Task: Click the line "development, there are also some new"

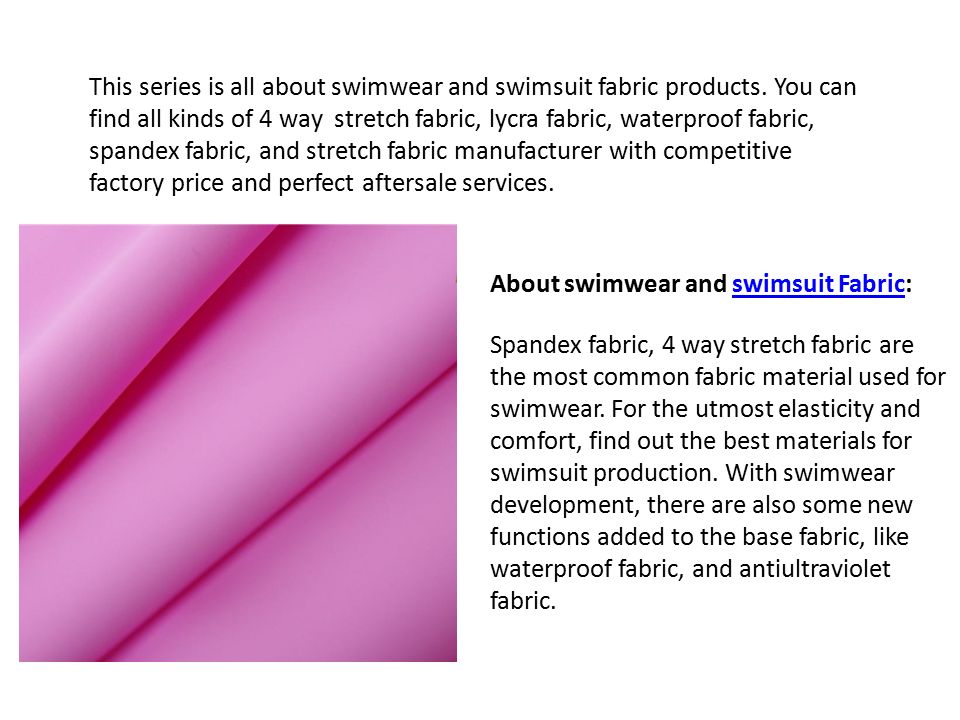Action: coord(701,505)
